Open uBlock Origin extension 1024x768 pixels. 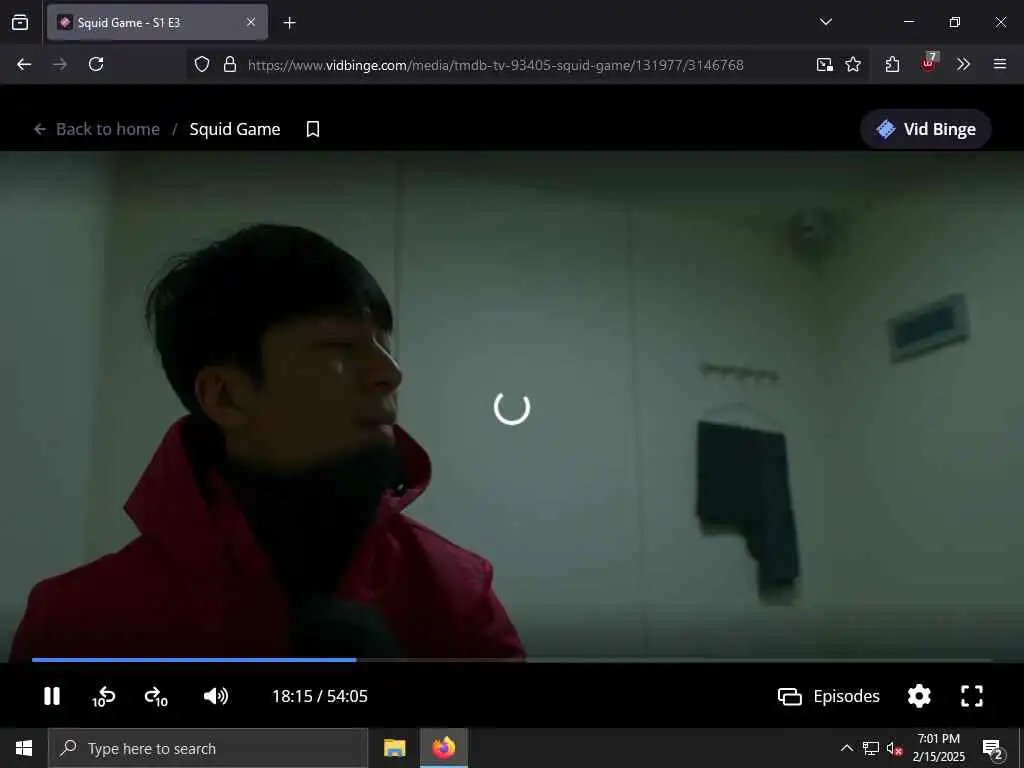click(928, 63)
